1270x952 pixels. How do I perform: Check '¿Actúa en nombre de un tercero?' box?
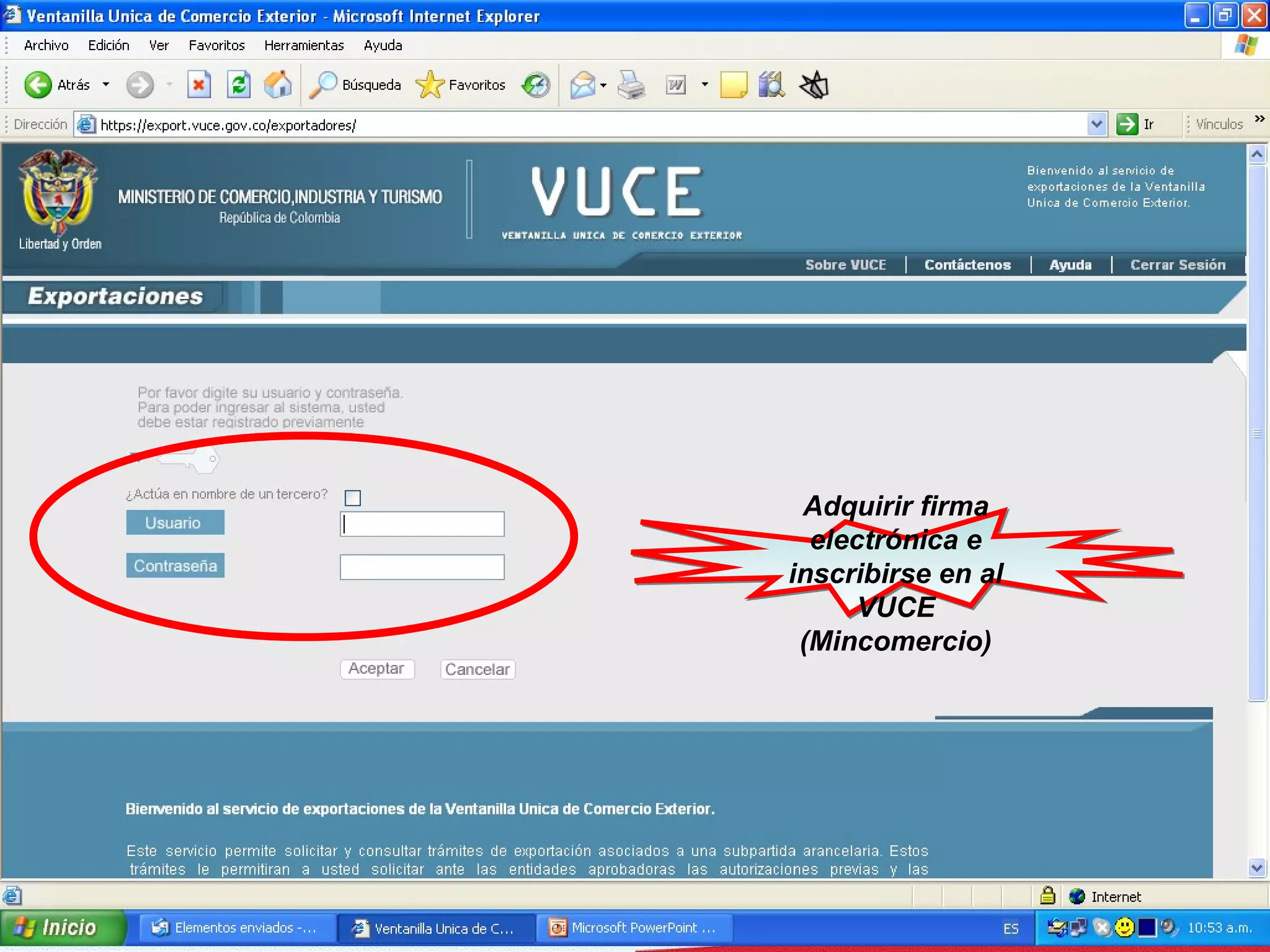[353, 498]
